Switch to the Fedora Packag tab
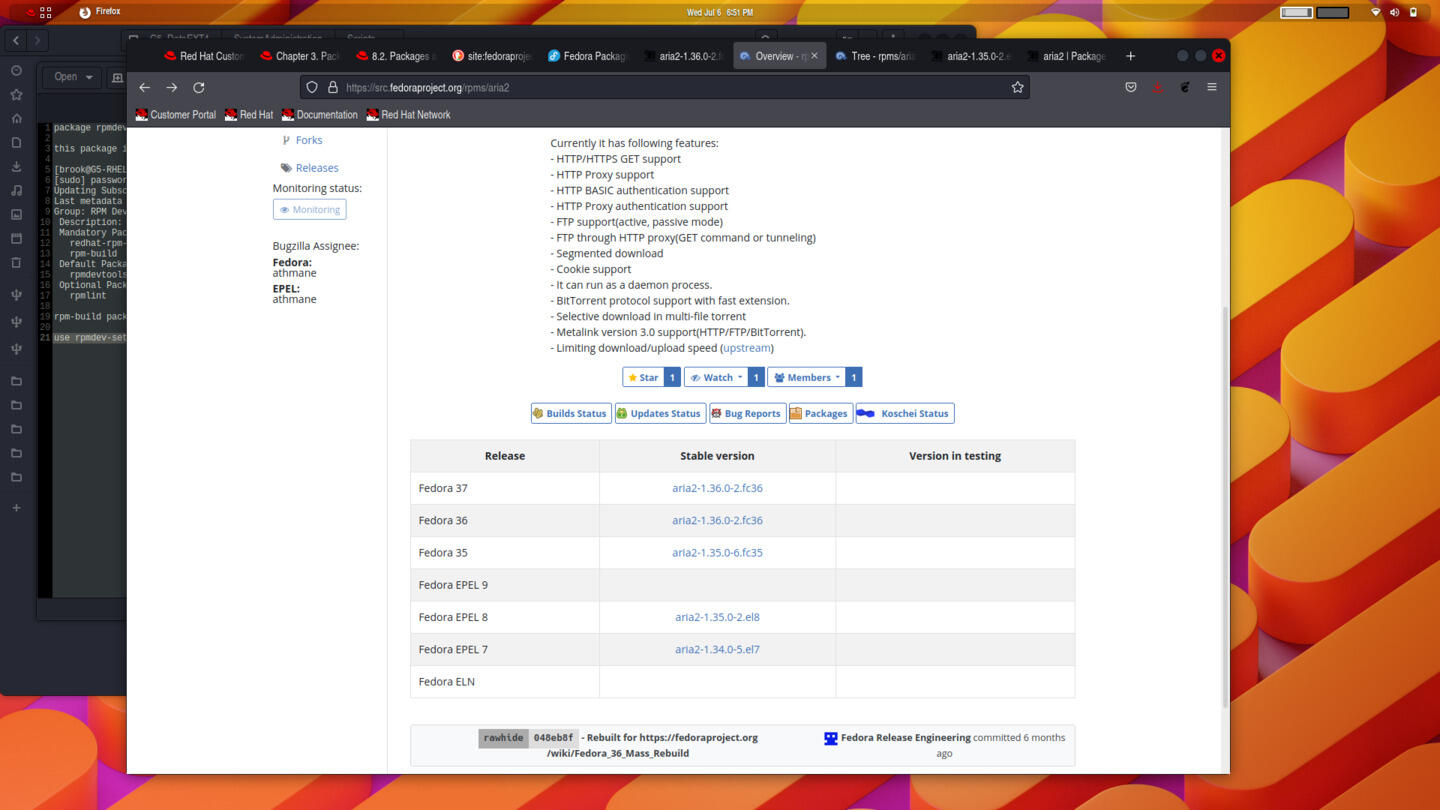 [588, 56]
